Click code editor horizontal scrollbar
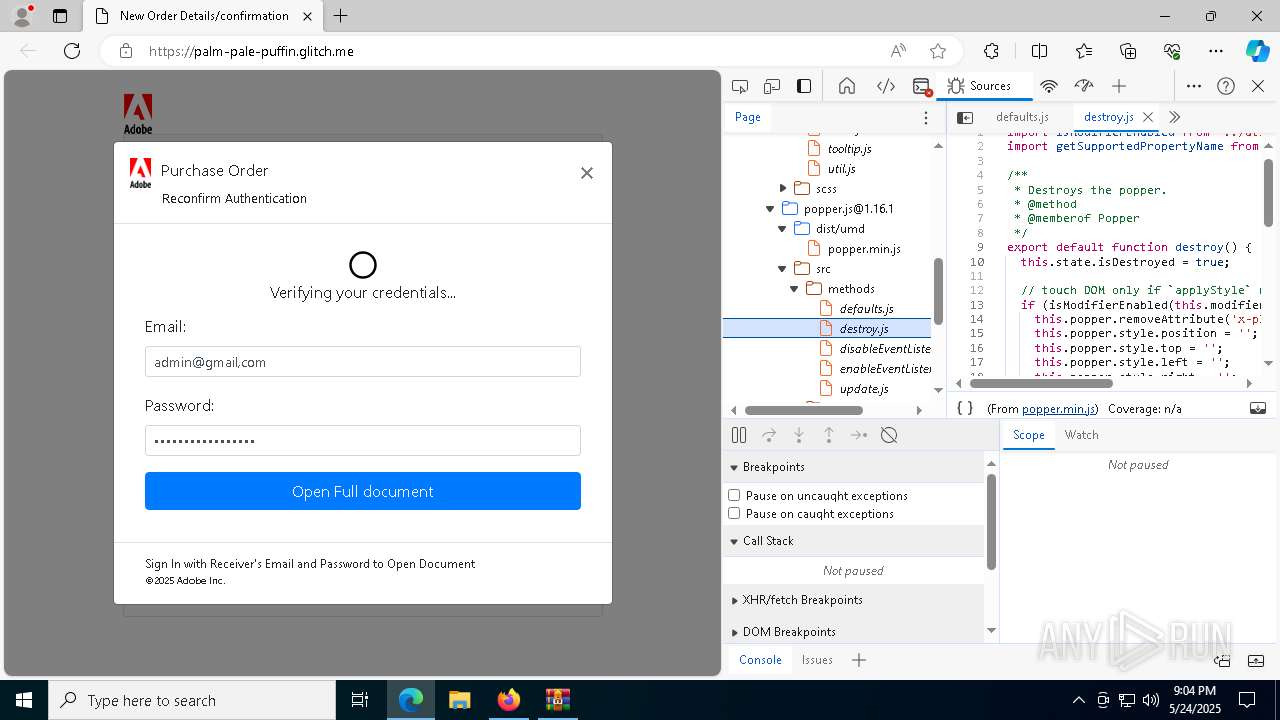 tap(1041, 383)
